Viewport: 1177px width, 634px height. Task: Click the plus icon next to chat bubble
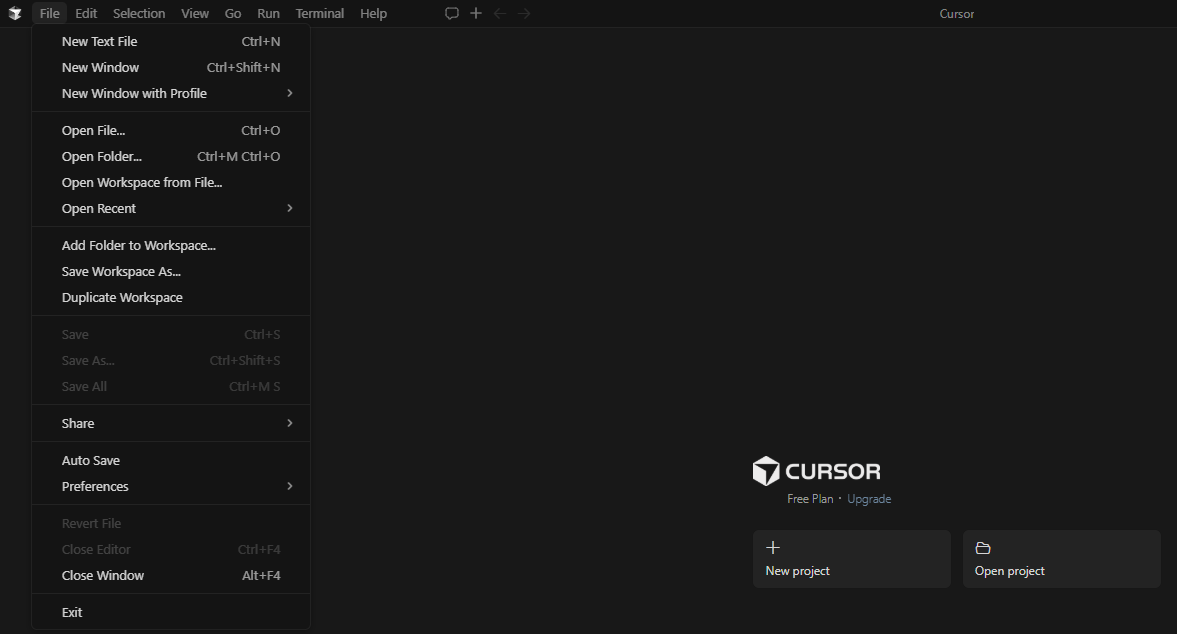coord(476,14)
